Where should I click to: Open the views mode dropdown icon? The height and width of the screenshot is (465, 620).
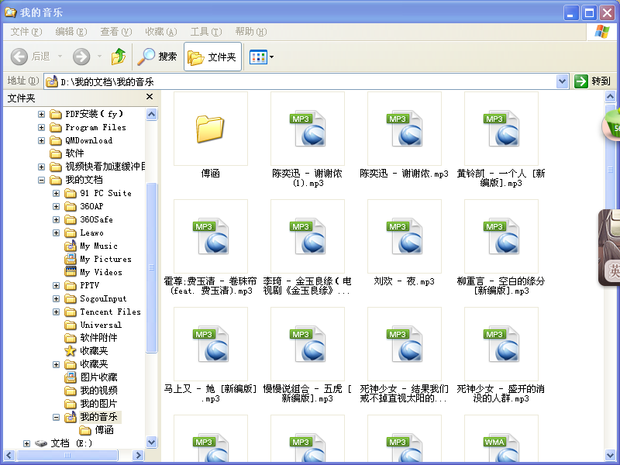pos(261,57)
